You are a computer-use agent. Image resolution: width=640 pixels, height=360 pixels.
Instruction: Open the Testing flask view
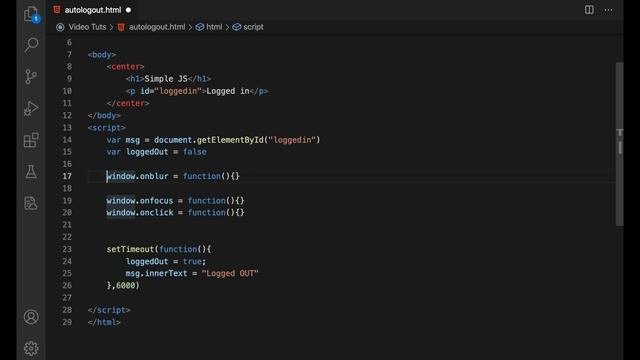coord(31,171)
